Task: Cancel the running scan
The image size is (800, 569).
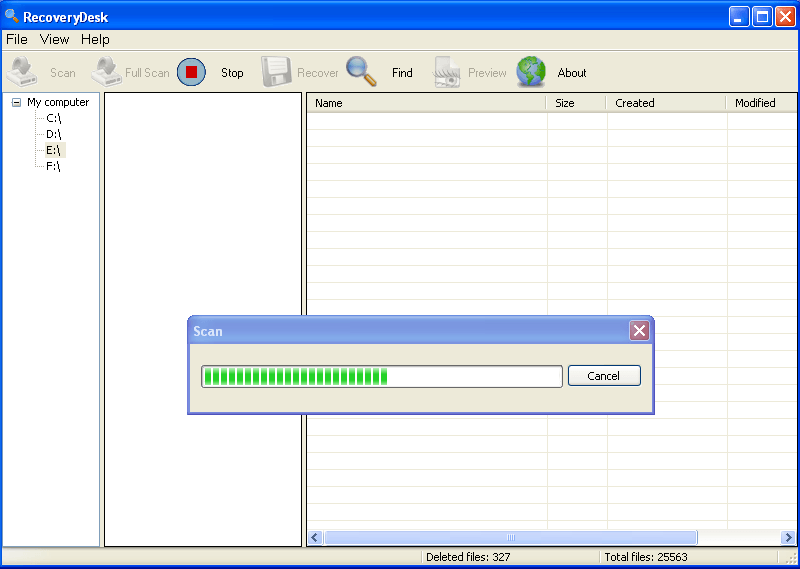Action: (604, 376)
